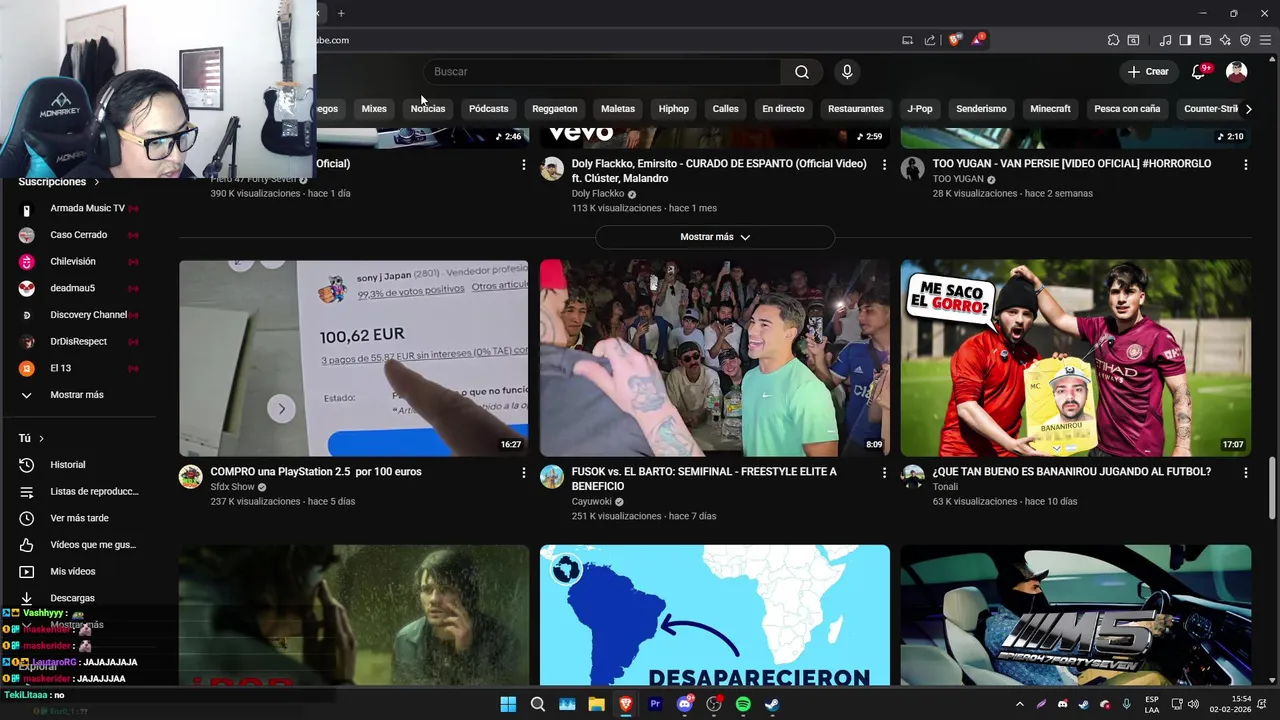Select the Noticias filter chip
Image resolution: width=1280 pixels, height=720 pixels.
[428, 109]
